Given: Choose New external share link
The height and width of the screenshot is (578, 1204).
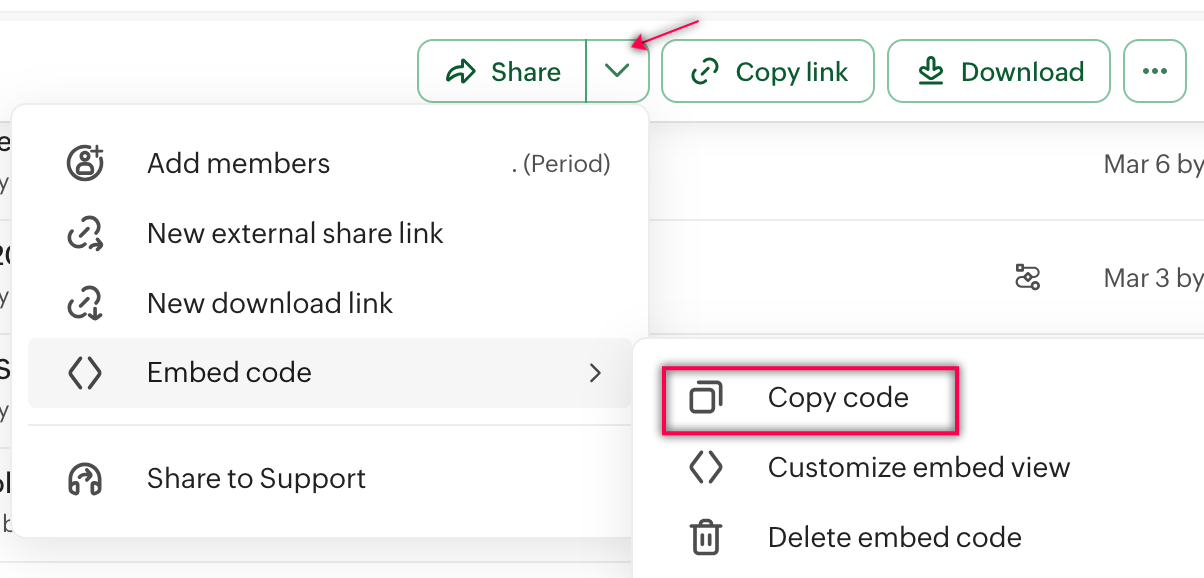Looking at the screenshot, I should [x=295, y=234].
